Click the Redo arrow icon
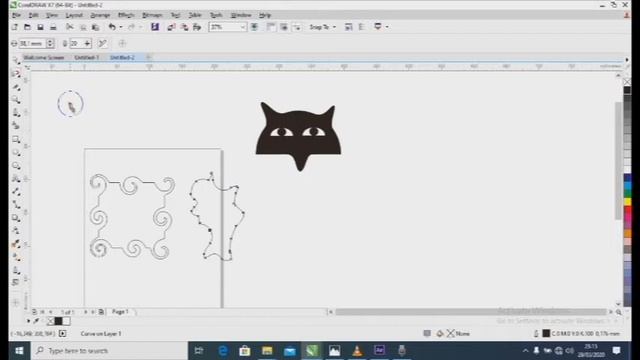The image size is (640, 360). 131,27
